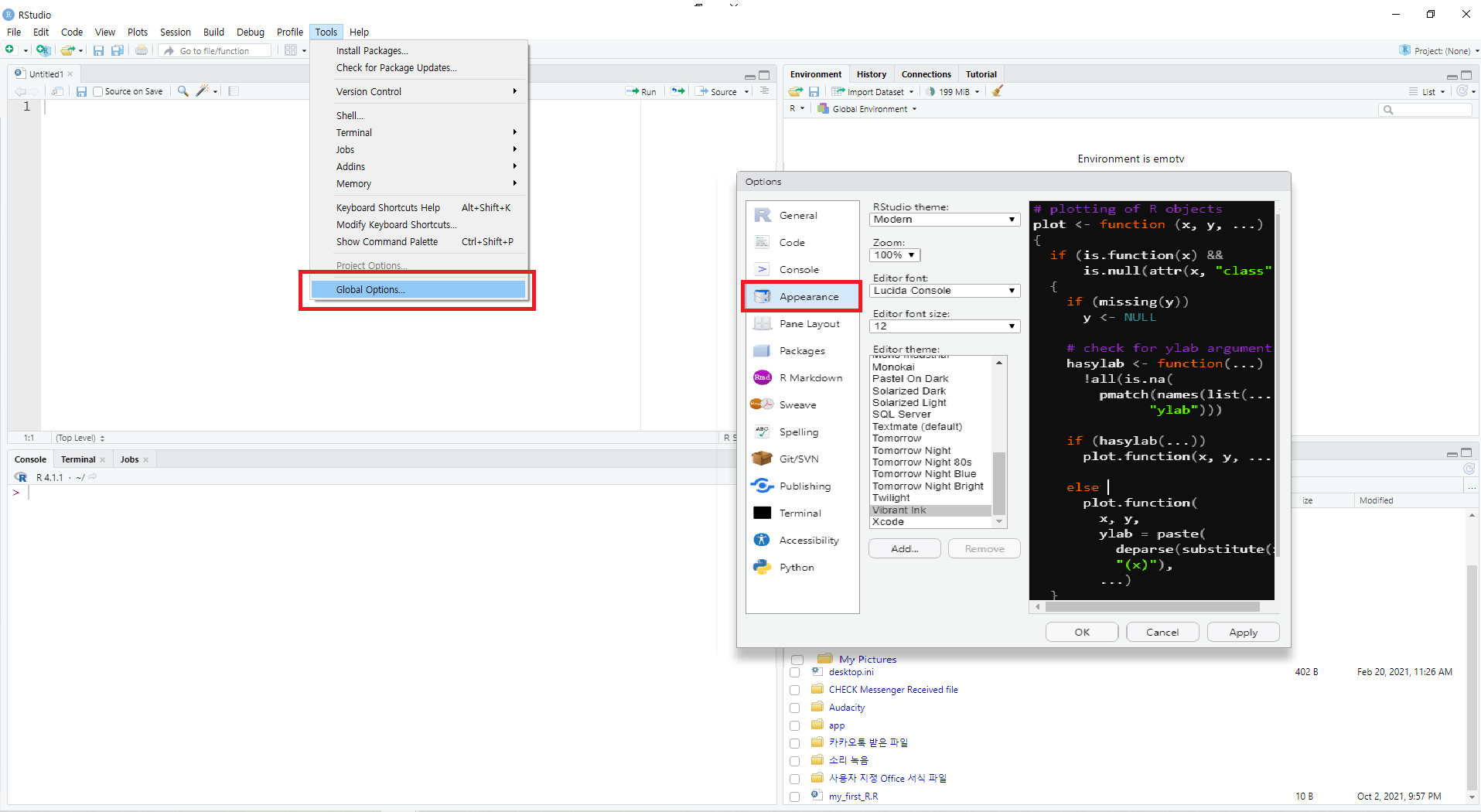
Task: Open R Markdown options
Action: 802,378
